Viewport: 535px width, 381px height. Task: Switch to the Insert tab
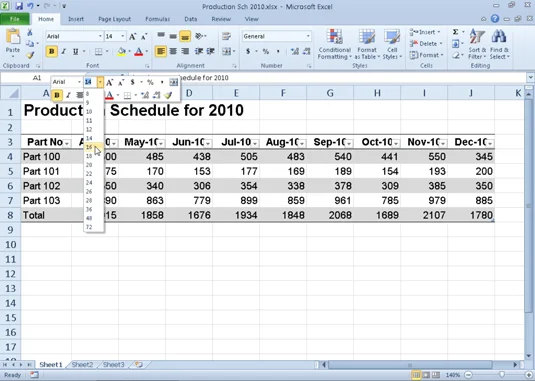76,19
